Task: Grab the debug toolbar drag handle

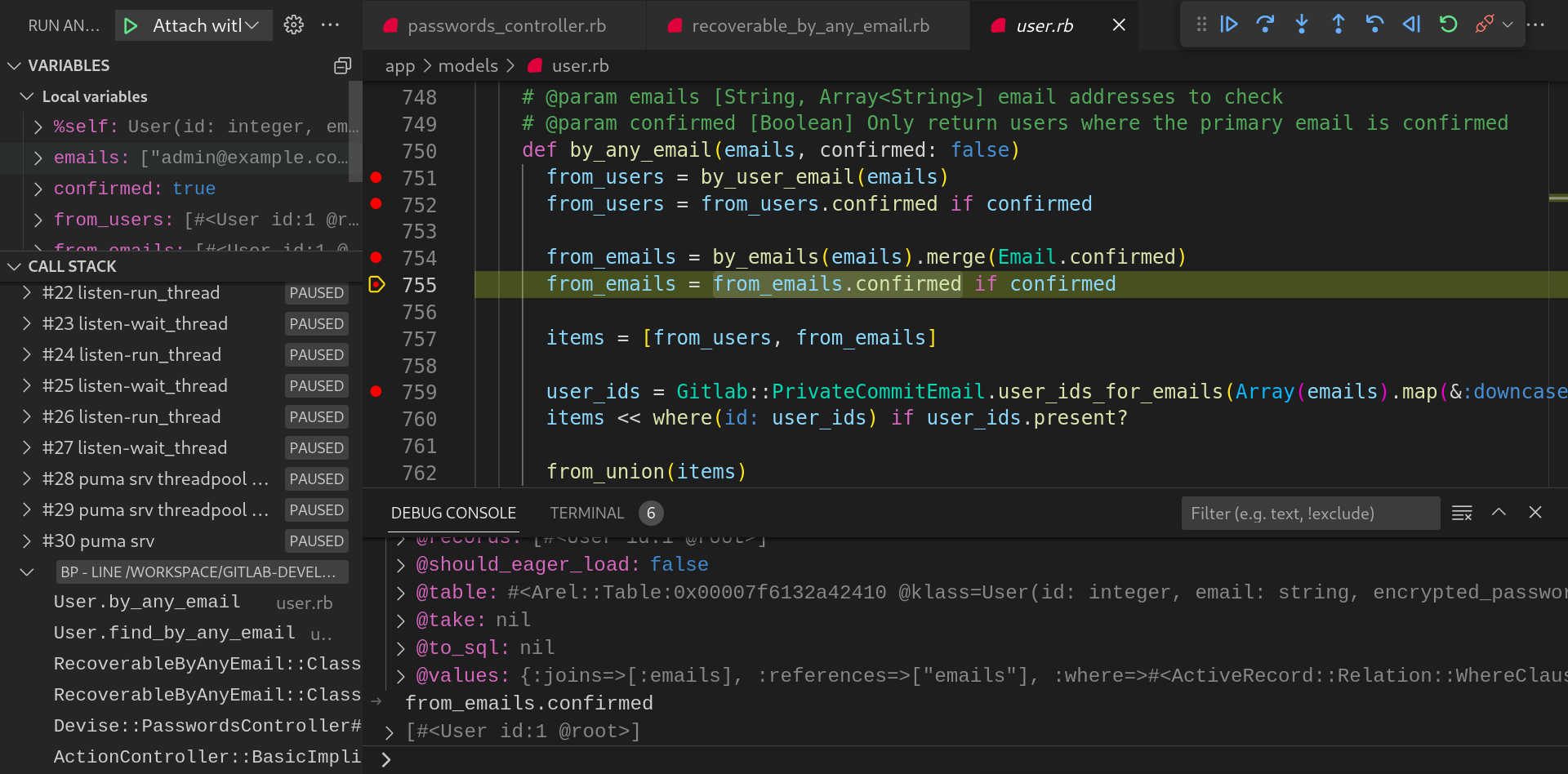Action: (1201, 24)
